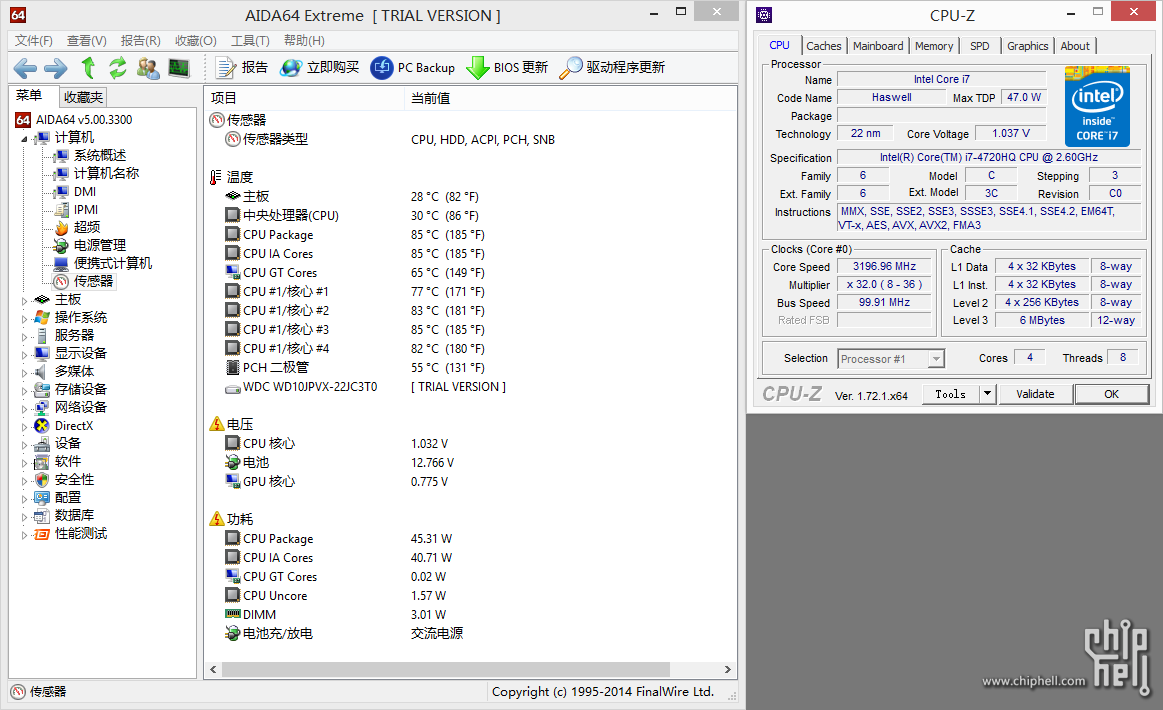Open the 收藏(O) menu
Image resolution: width=1163 pixels, height=710 pixels.
pyautogui.click(x=196, y=41)
